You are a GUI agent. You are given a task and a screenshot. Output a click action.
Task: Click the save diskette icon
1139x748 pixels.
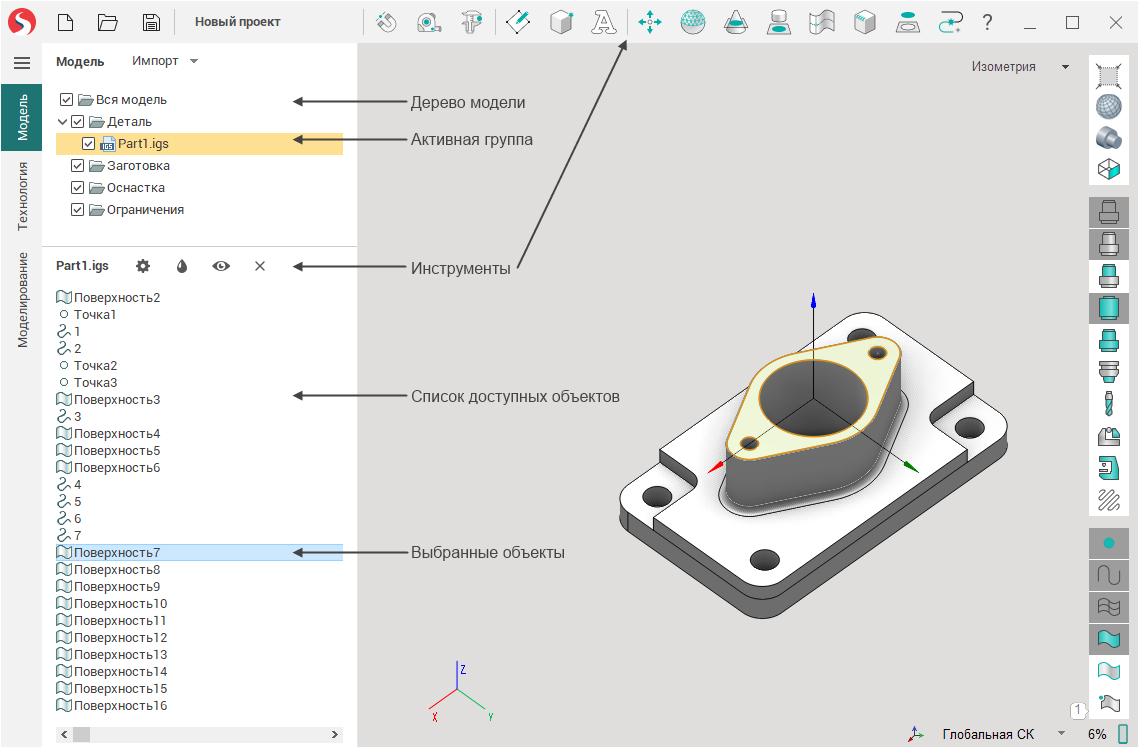point(151,22)
